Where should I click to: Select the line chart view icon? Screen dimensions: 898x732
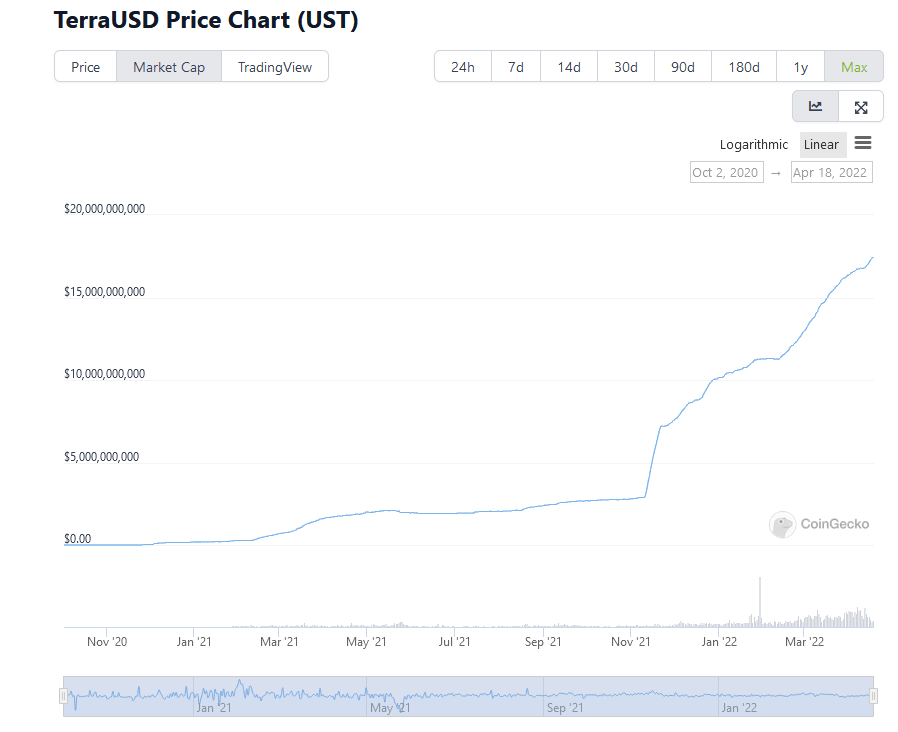pos(815,106)
